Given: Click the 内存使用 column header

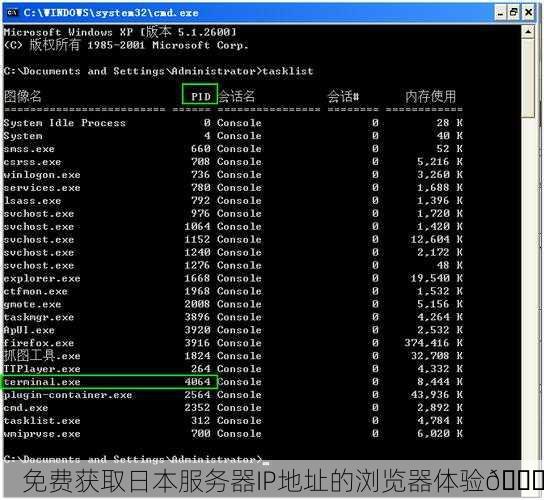Looking at the screenshot, I should (431, 96).
